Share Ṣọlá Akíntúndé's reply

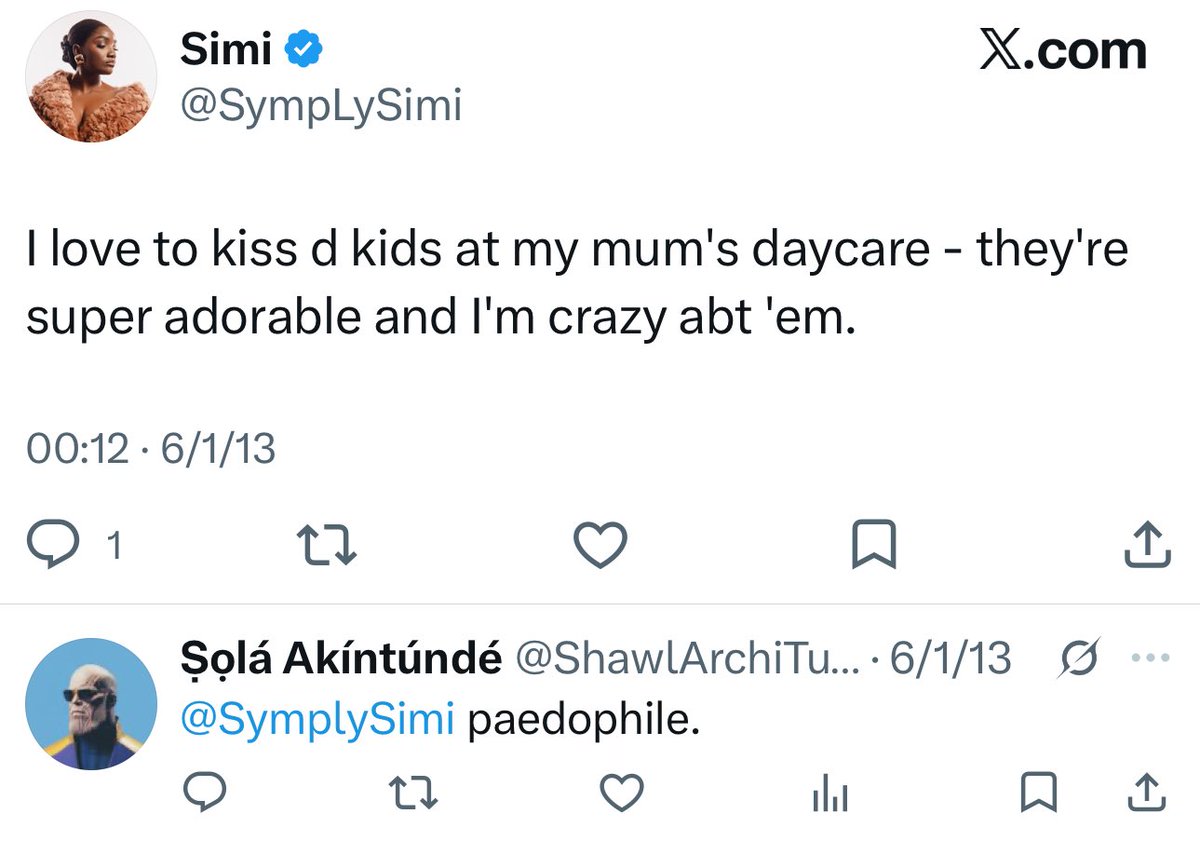pyautogui.click(x=1146, y=794)
